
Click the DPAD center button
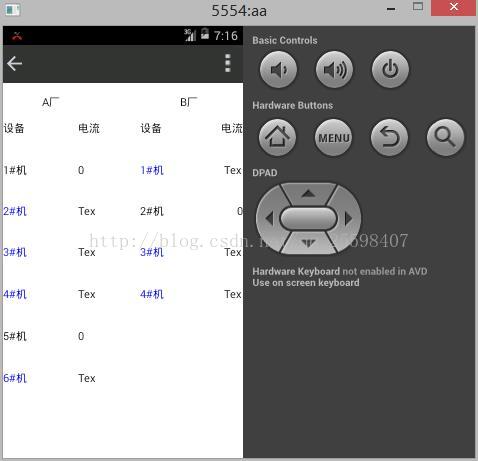308,219
